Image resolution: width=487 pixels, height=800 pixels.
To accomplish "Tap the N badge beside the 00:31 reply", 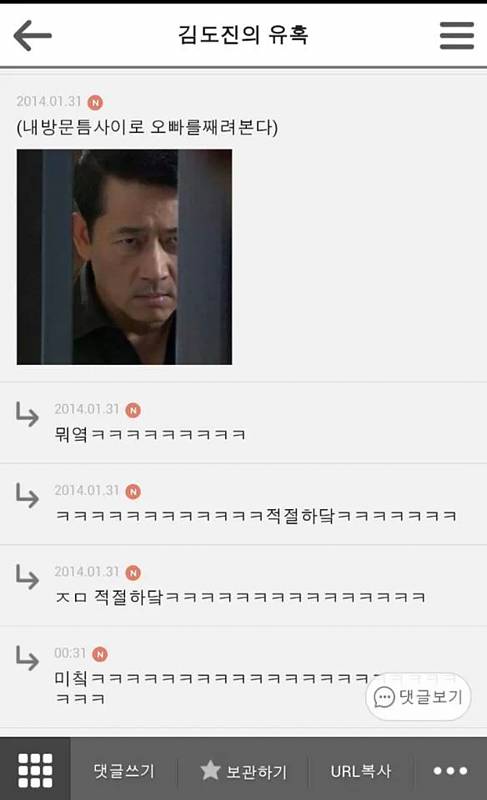I will 100,654.
